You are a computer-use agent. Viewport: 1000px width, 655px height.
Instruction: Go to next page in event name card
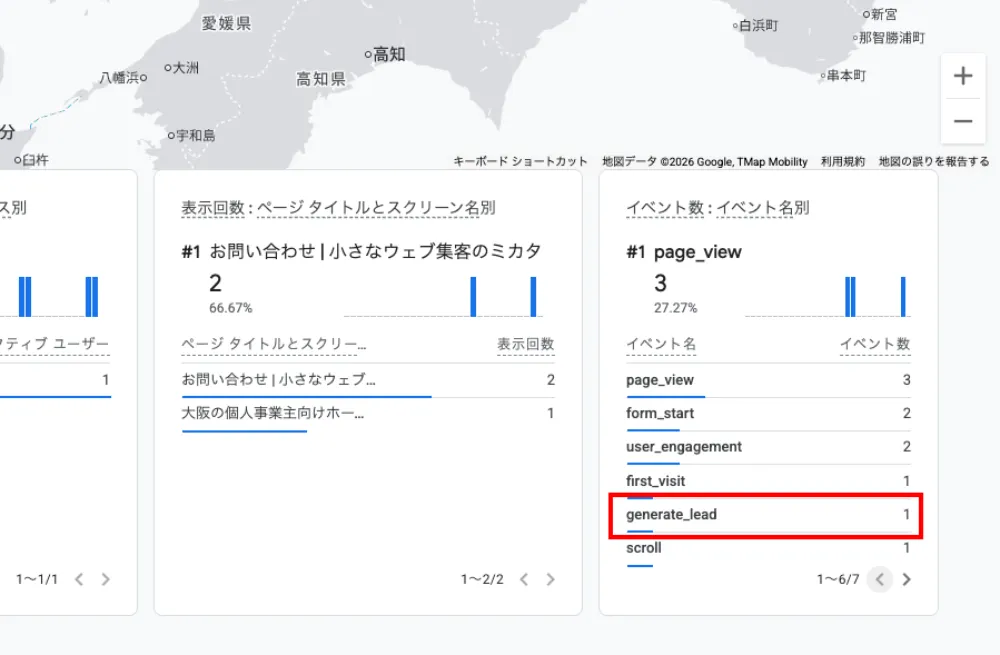click(906, 579)
